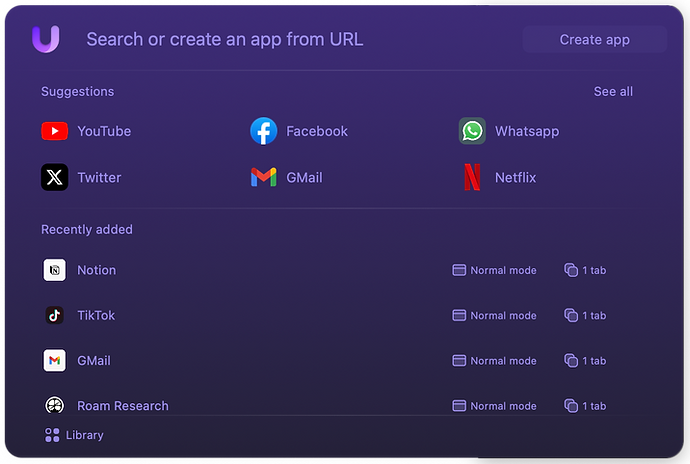
Task: Click the mode window icon in Roam Research row
Action: [459, 405]
